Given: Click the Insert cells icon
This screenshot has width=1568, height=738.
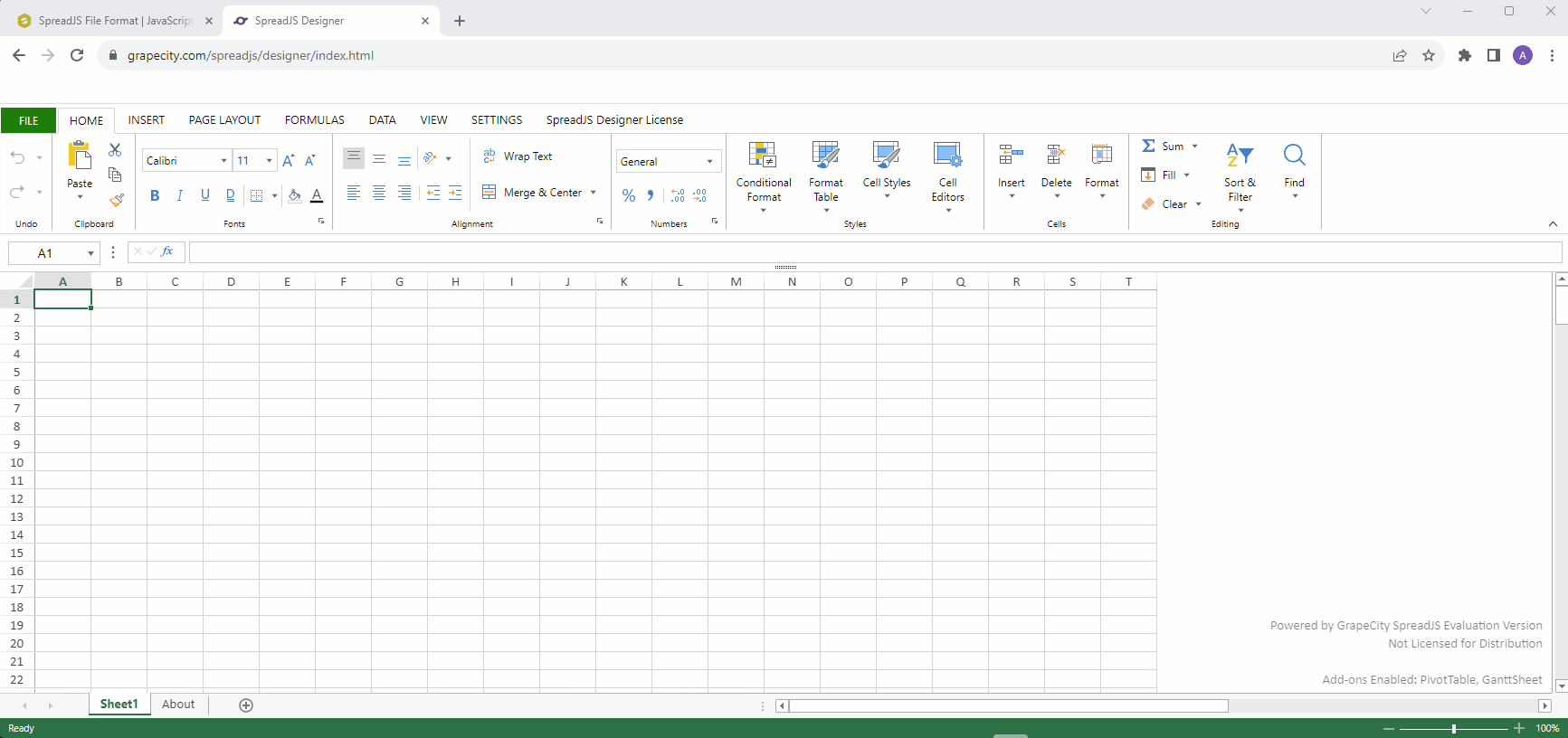Looking at the screenshot, I should coord(1011,155).
